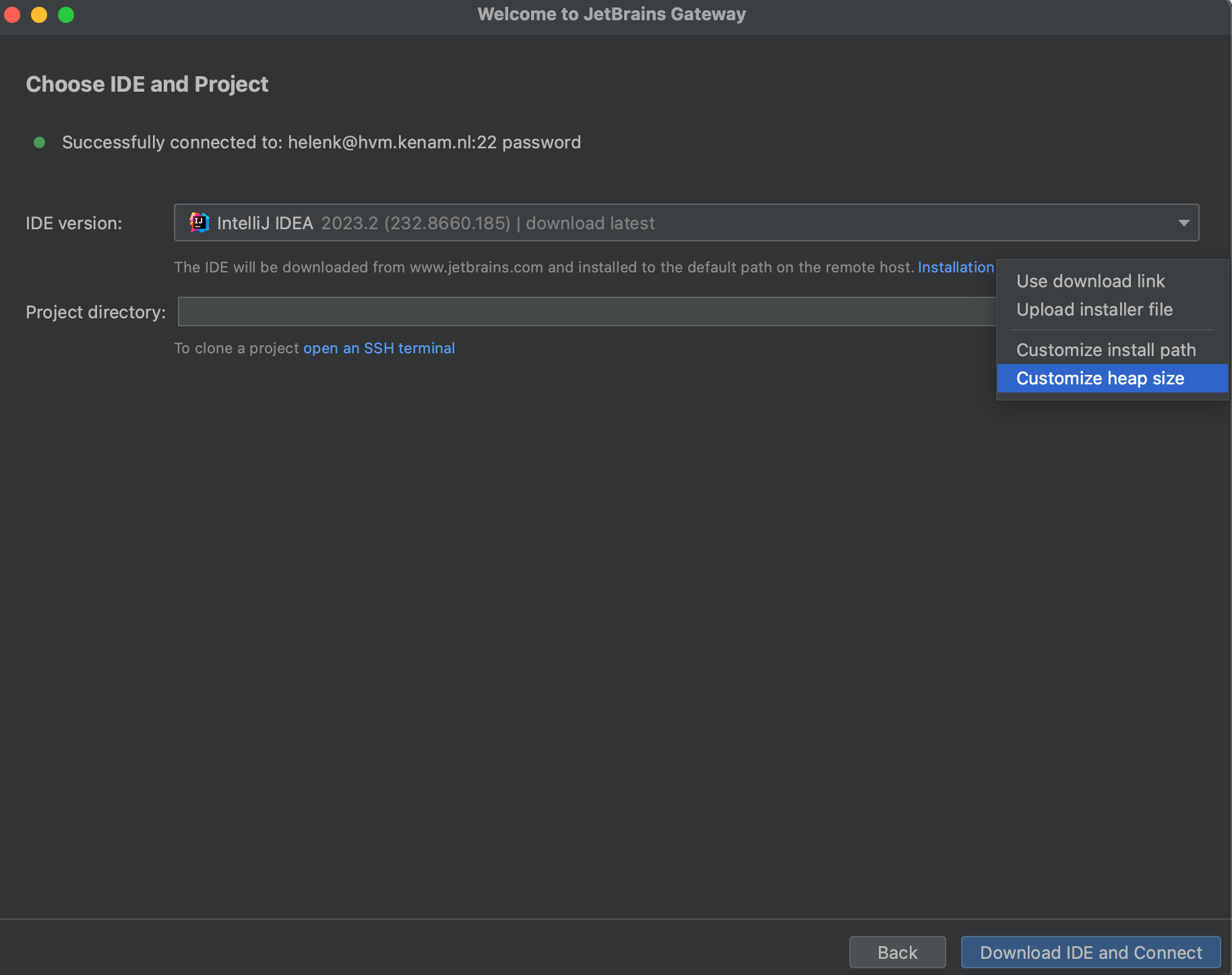
Task: Minimize window with yellow traffic light
Action: point(39,14)
